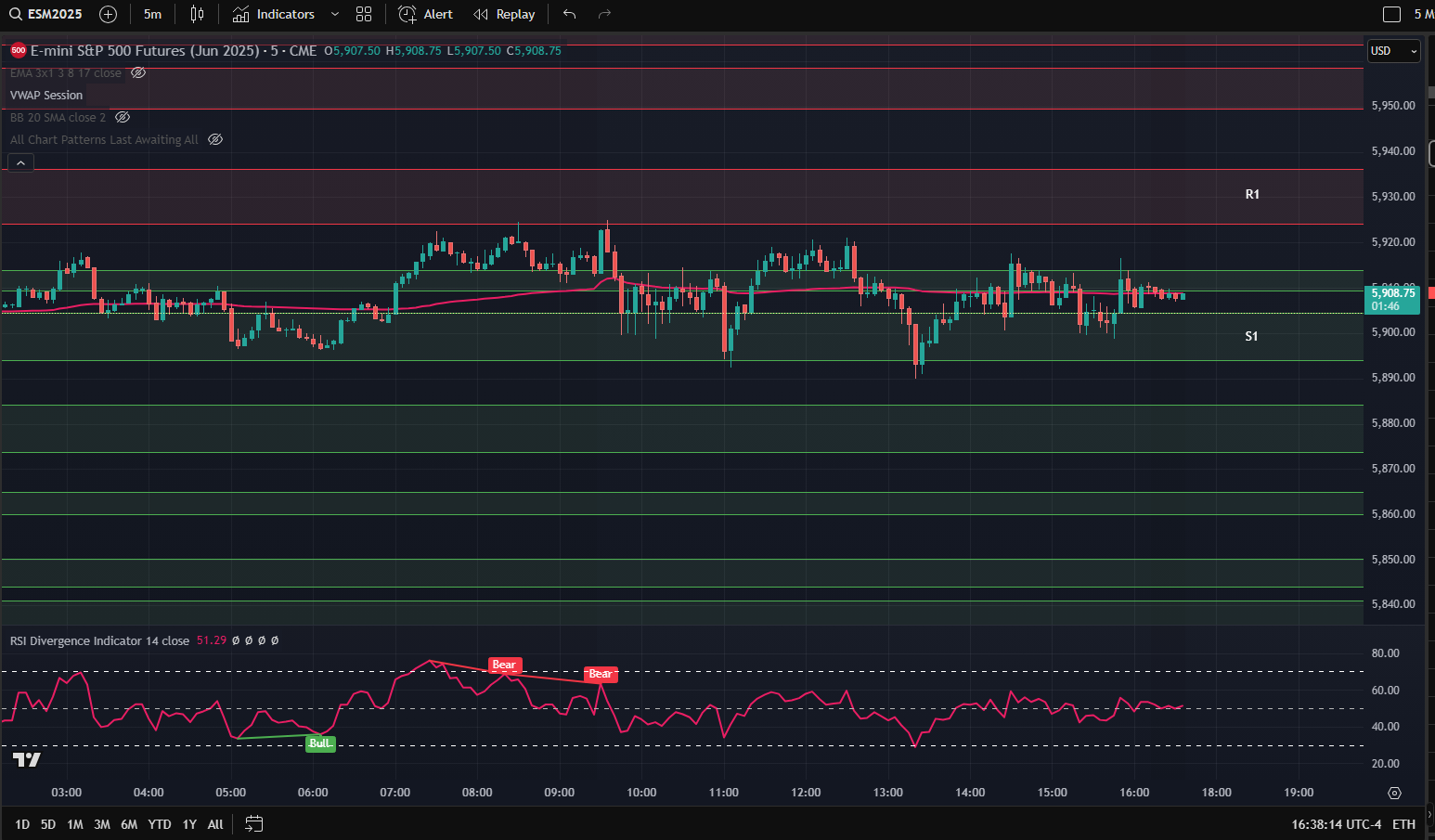Open symbol search ESM2025
The image size is (1435, 840).
45,14
